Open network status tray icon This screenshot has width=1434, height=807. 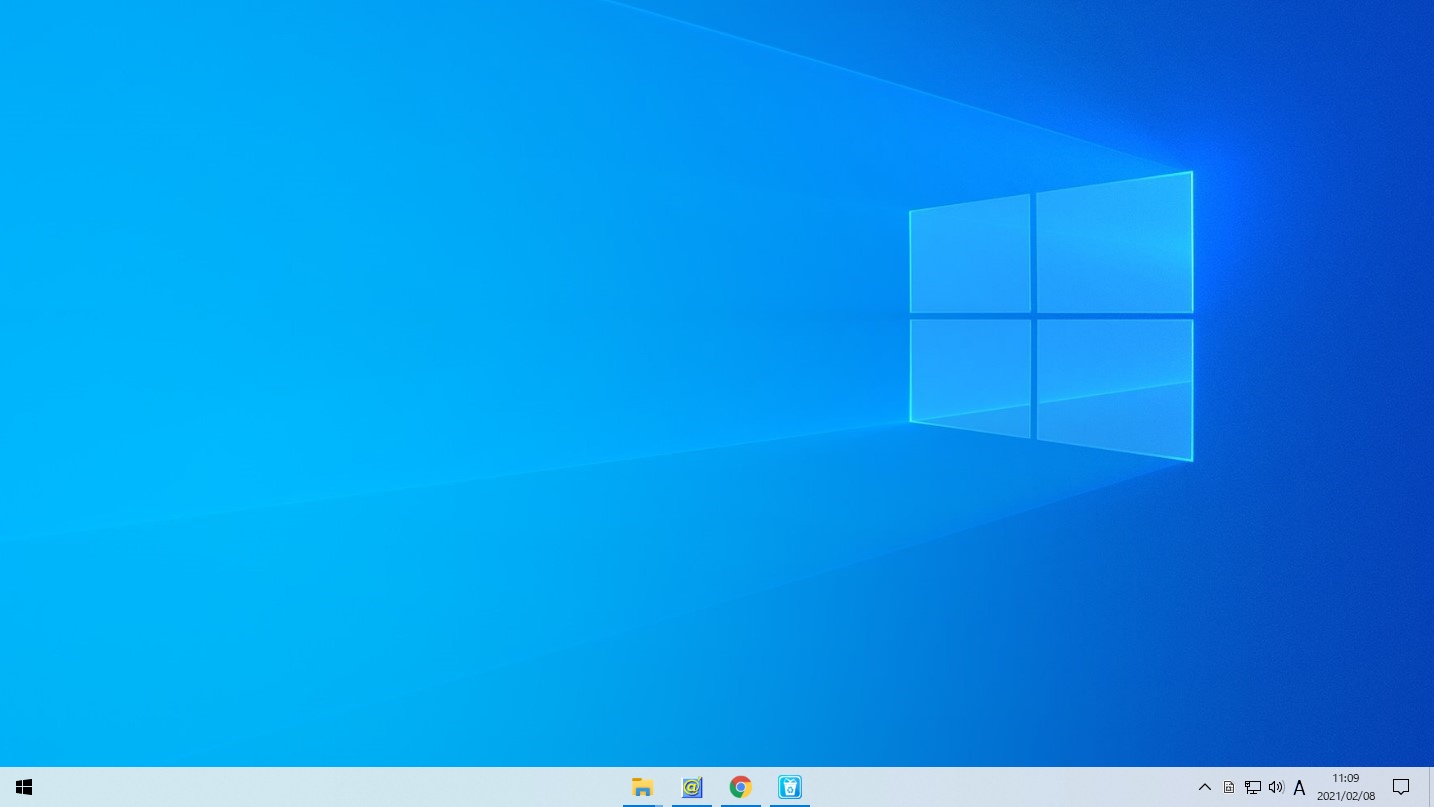[x=1252, y=787]
